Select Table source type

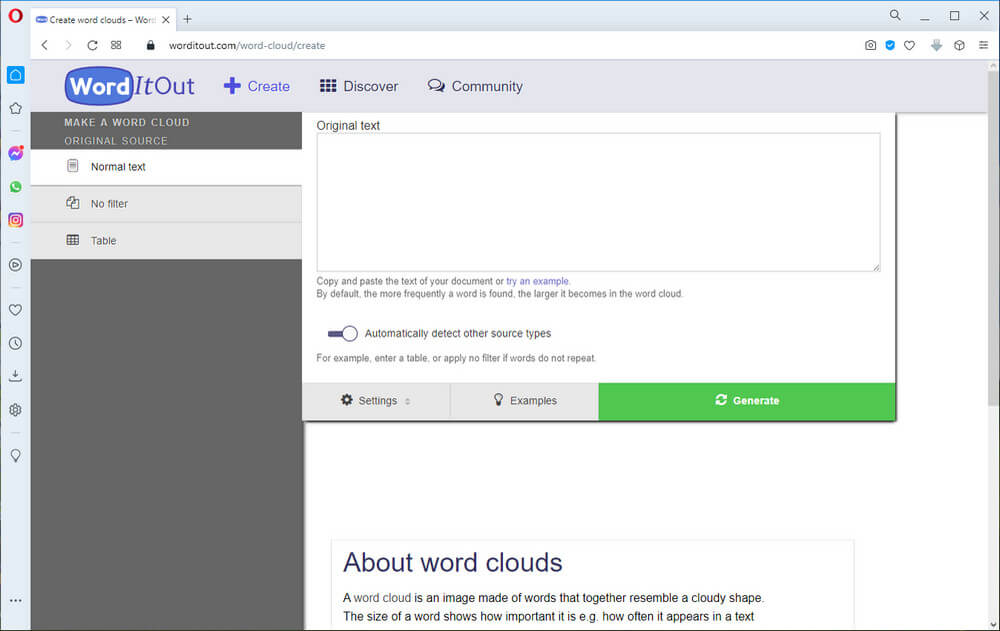point(166,241)
